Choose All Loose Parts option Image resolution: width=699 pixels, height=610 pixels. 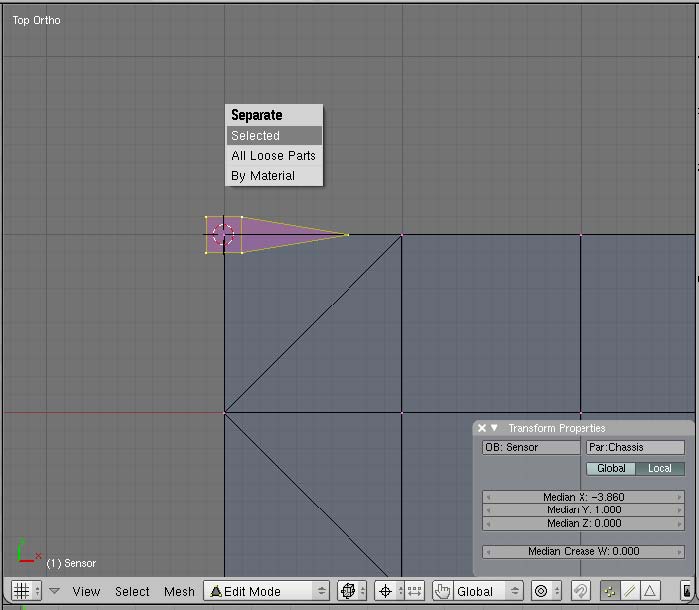[274, 156]
